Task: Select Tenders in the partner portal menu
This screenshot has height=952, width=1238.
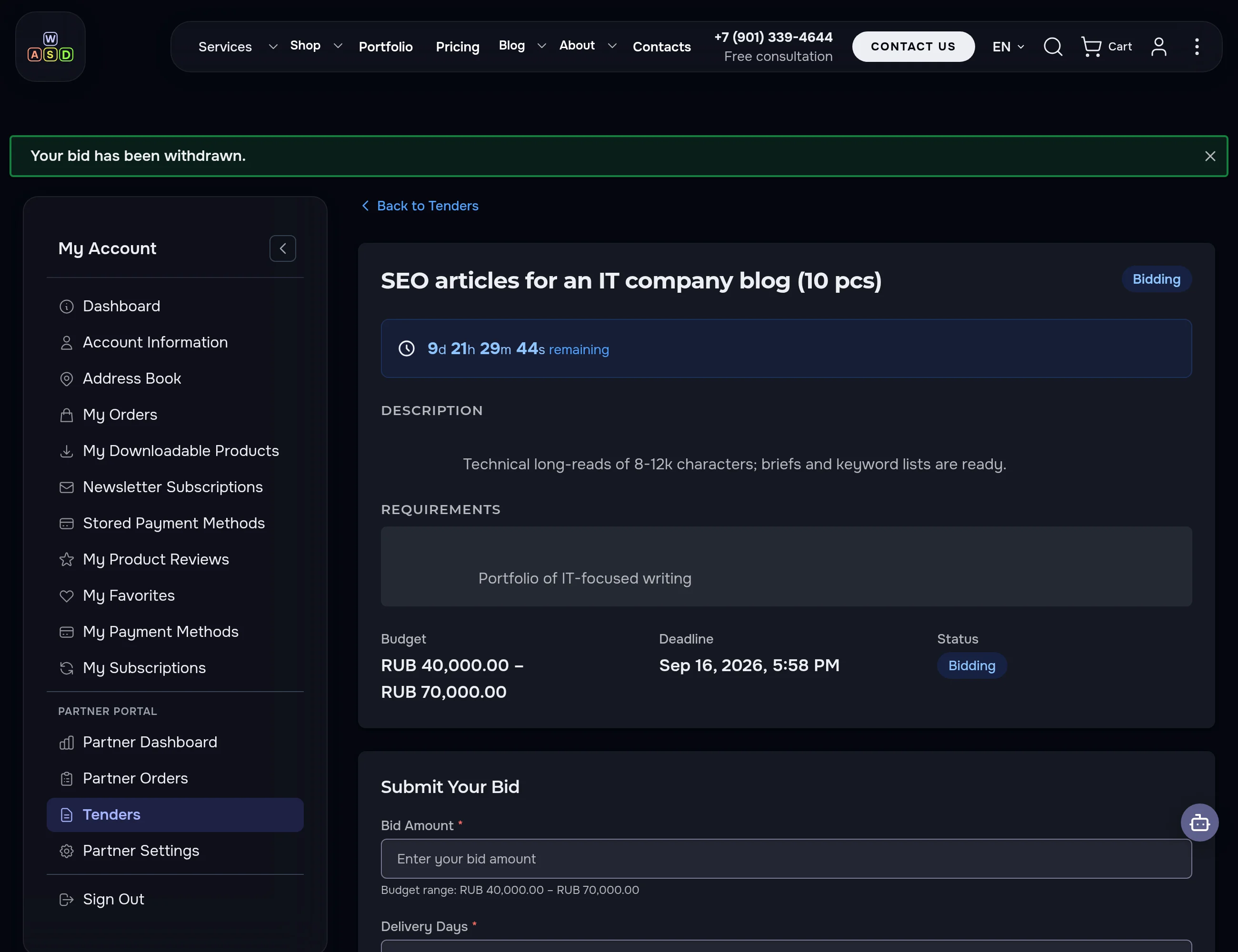Action: point(175,815)
